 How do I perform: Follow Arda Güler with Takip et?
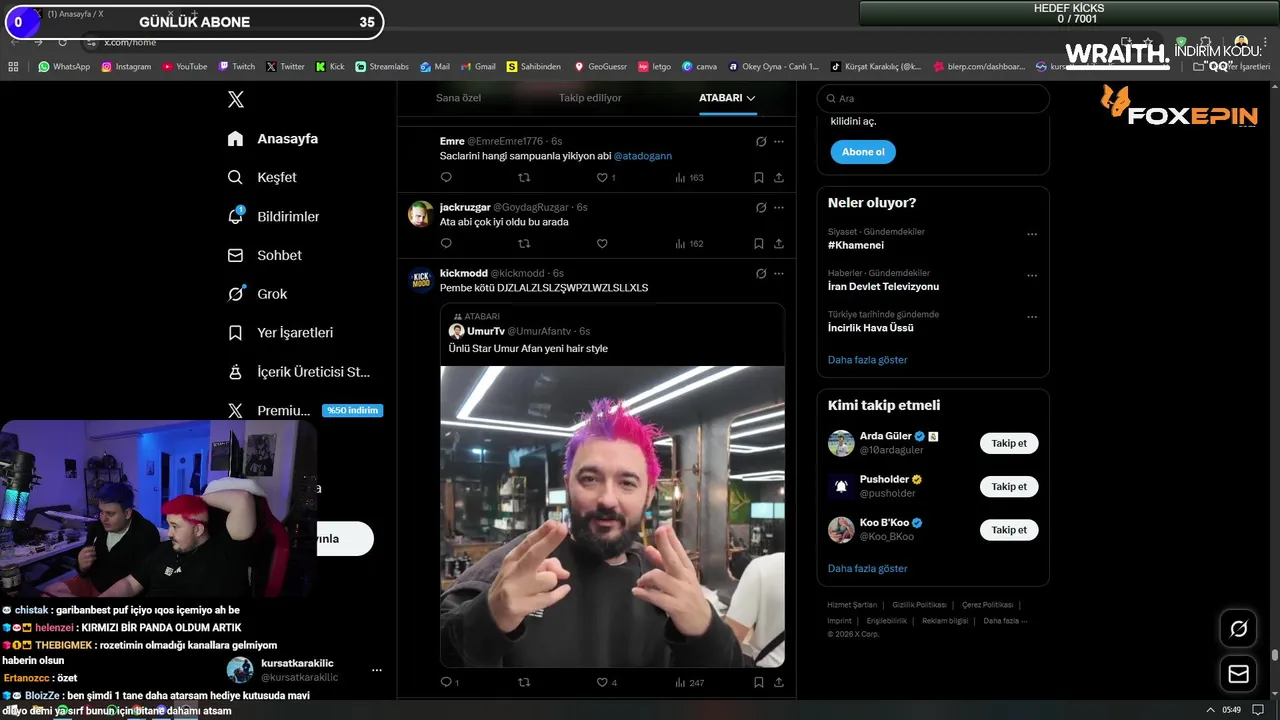tap(1009, 443)
